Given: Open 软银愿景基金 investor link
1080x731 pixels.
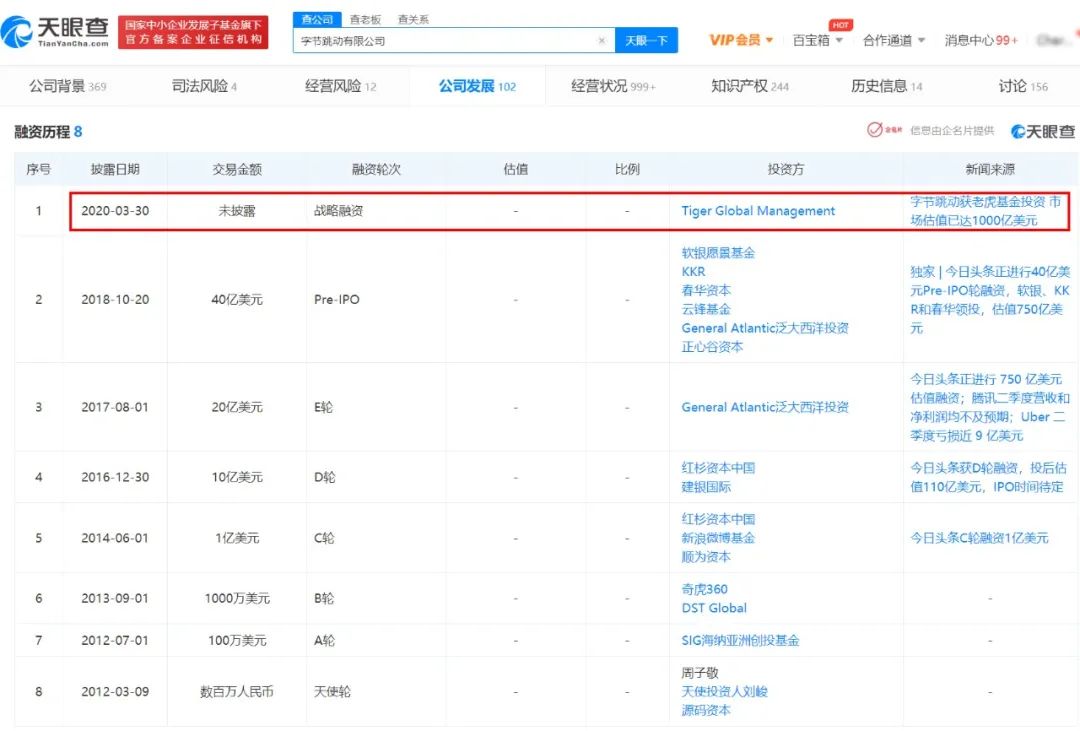Looking at the screenshot, I should [x=718, y=253].
